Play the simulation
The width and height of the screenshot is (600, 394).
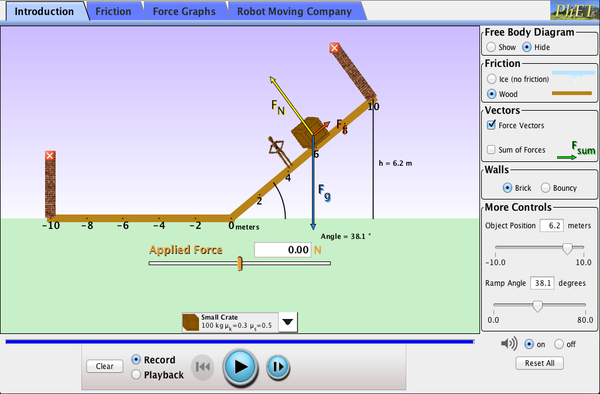tap(240, 366)
